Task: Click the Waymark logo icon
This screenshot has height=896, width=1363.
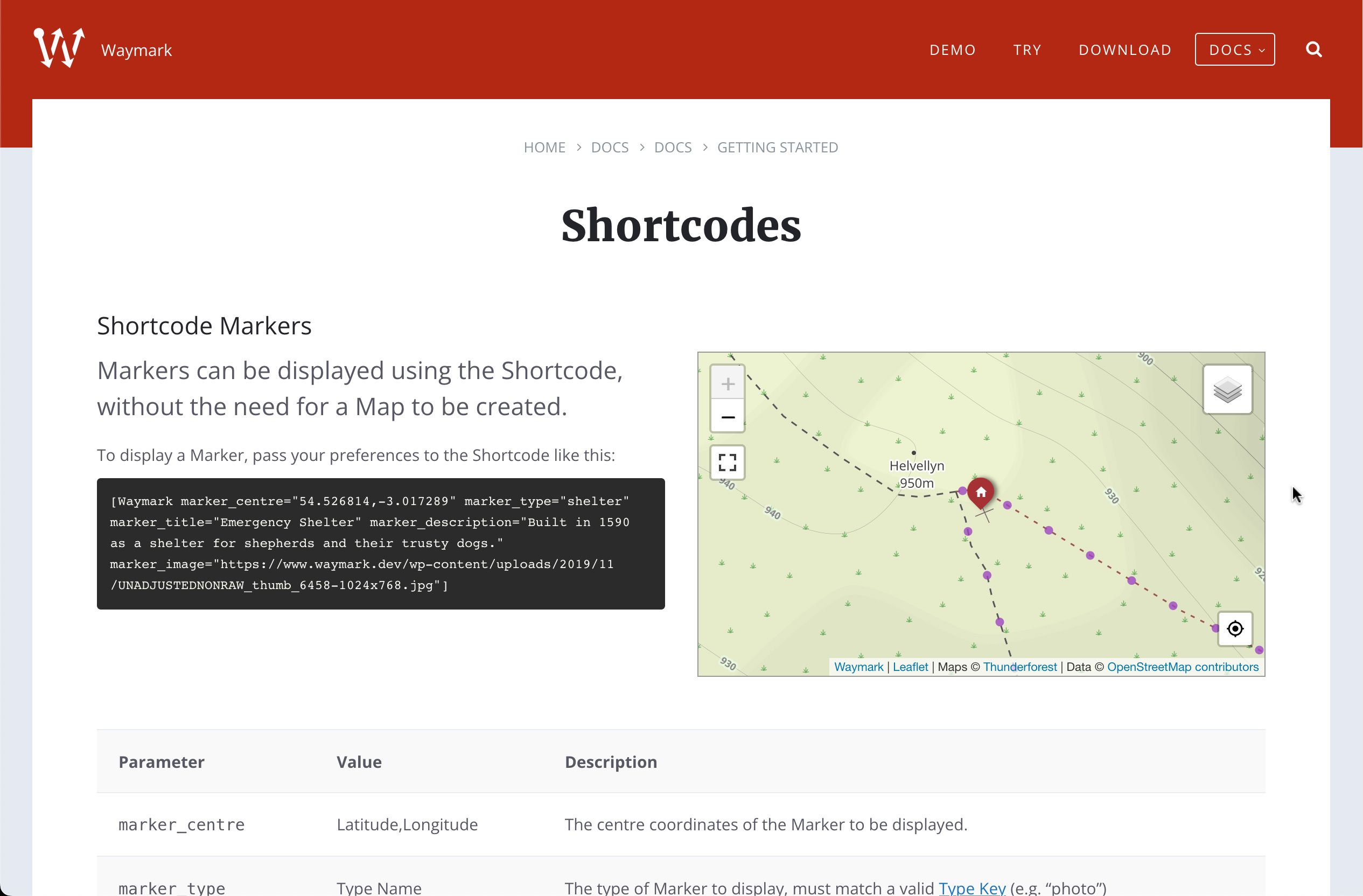Action: pyautogui.click(x=59, y=48)
